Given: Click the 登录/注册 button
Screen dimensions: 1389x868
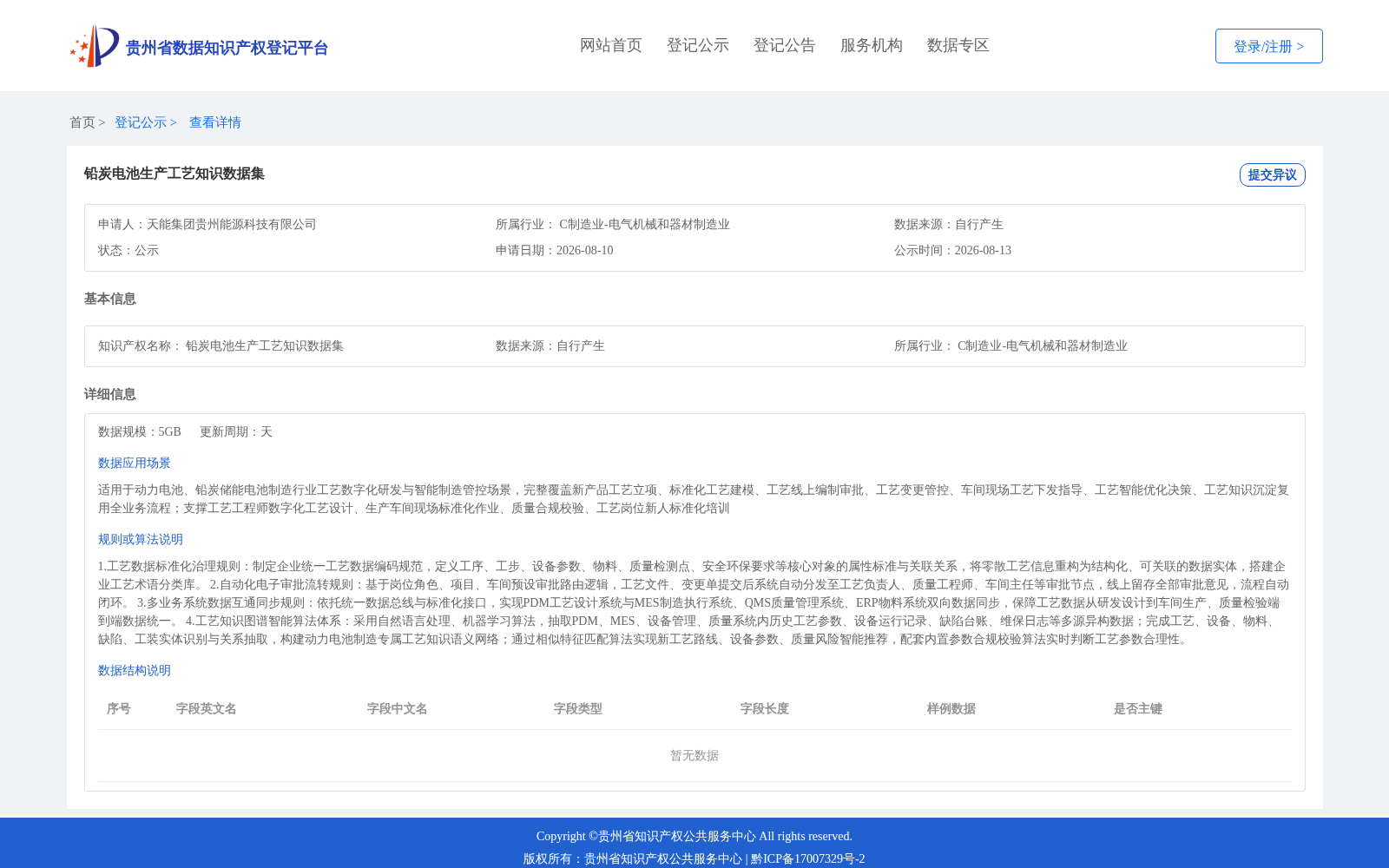Looking at the screenshot, I should point(1269,46).
